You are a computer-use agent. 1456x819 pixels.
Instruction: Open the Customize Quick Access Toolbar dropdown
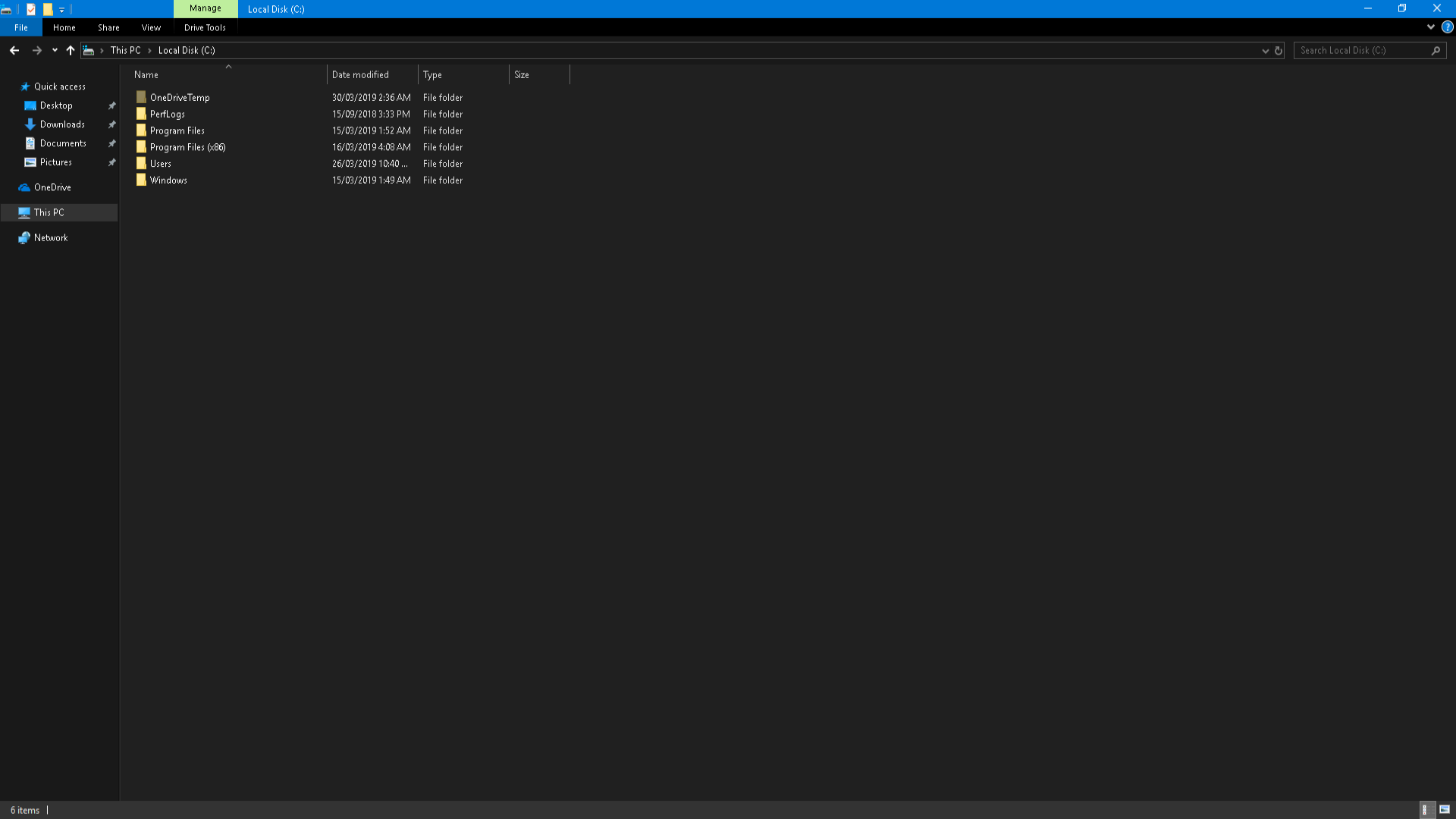pos(62,10)
